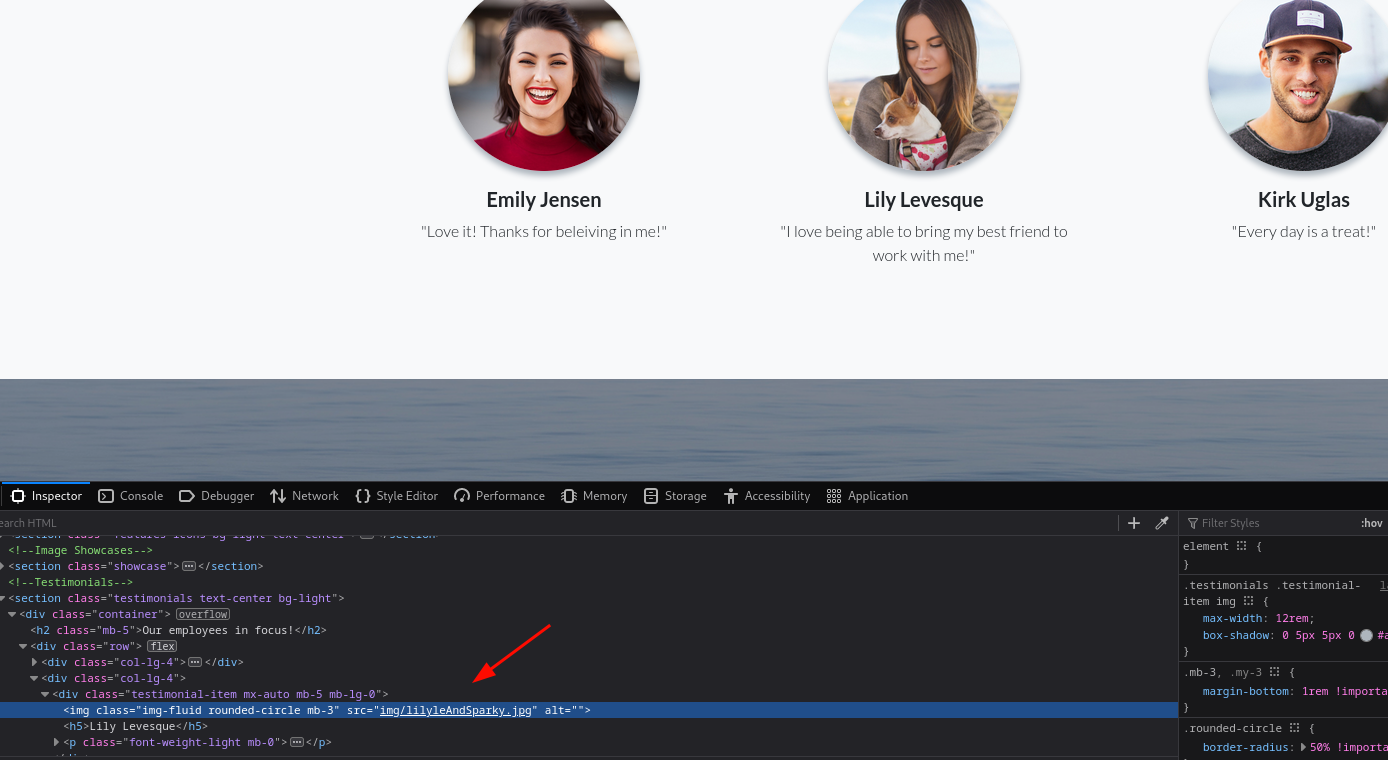Expand the font-weight-light paragraph node
This screenshot has height=760, width=1388.
pyautogui.click(x=57, y=742)
